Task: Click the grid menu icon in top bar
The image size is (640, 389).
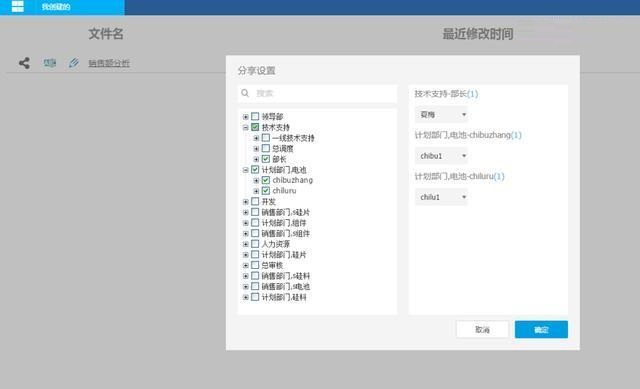Action: pyautogui.click(x=18, y=6)
